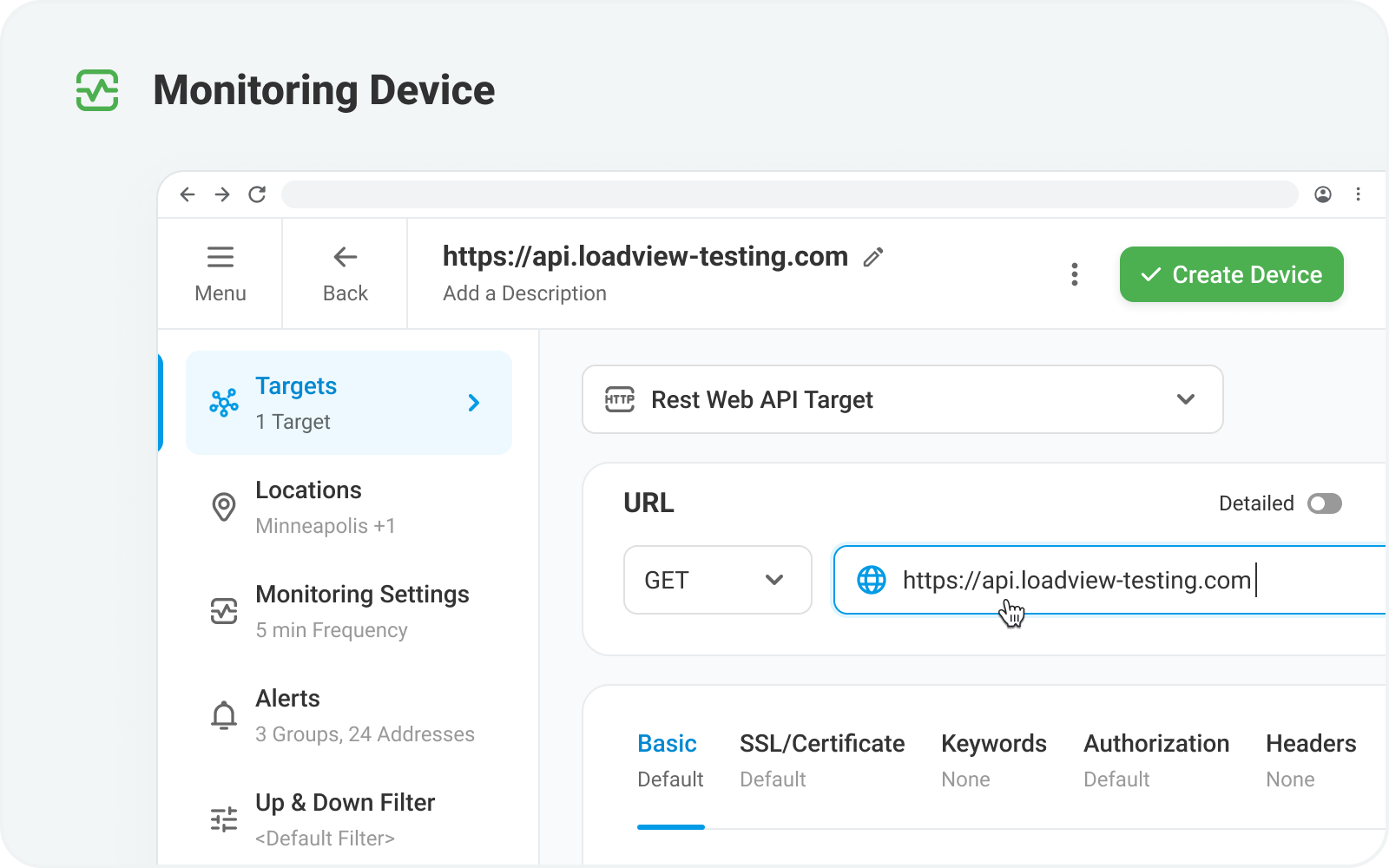Click the globe icon in the URL field
Screen dimensions: 1389x868
872,580
